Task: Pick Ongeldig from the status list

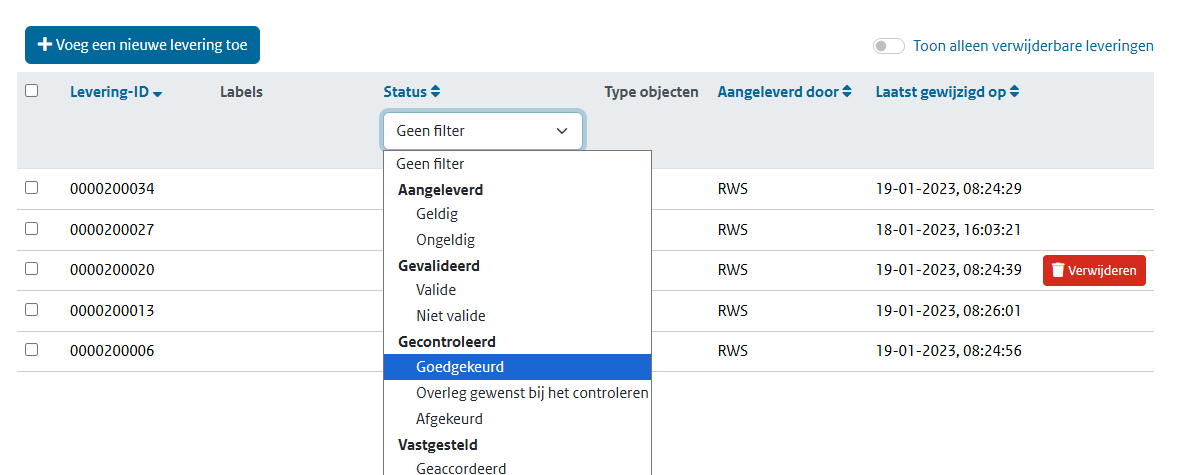Action: 445,240
